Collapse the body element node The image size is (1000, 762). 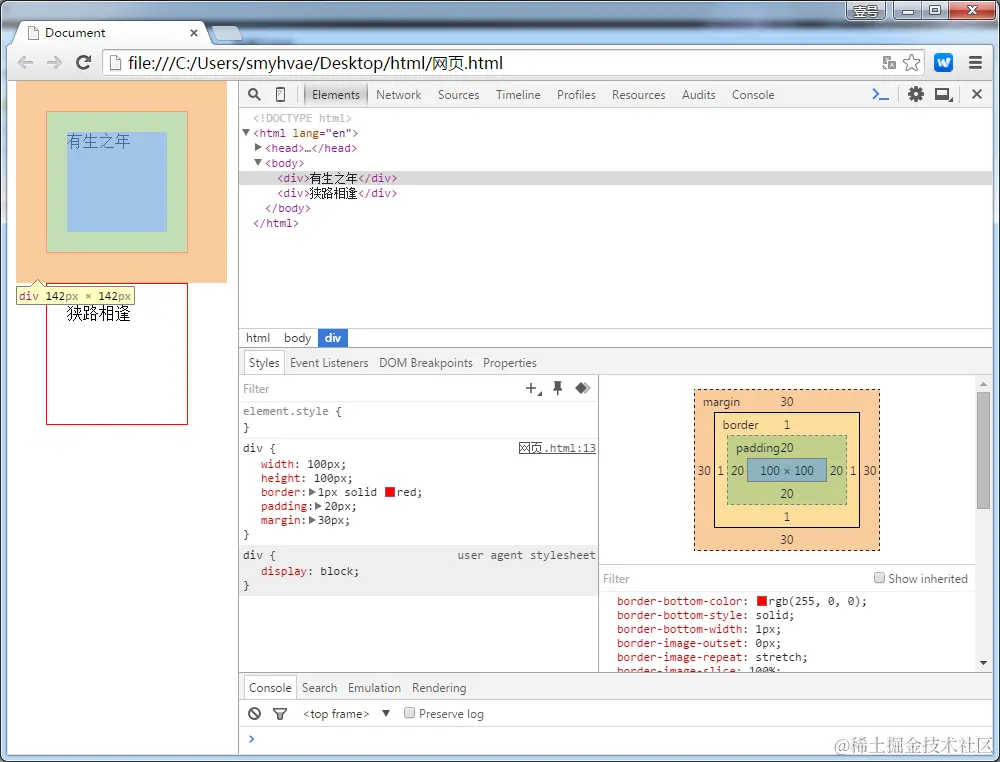(x=258, y=163)
